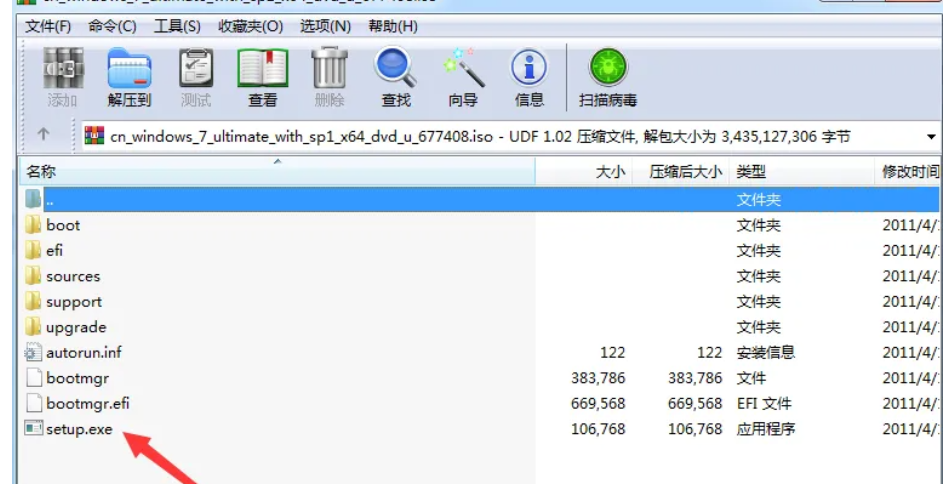Image resolution: width=947 pixels, height=484 pixels.
Task: Select the autorun.inf file name
Action: 83,352
